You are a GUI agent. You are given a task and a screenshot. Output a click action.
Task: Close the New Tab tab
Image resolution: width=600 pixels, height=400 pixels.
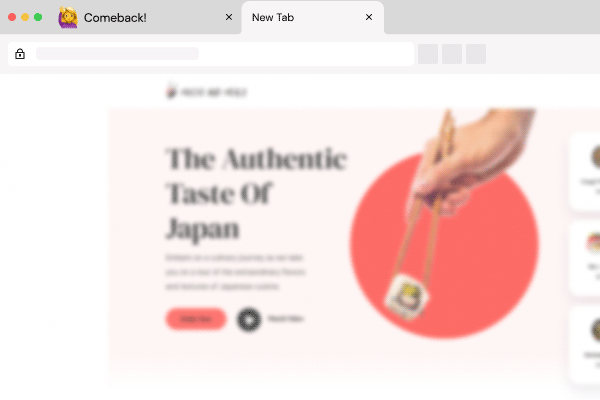click(x=369, y=17)
